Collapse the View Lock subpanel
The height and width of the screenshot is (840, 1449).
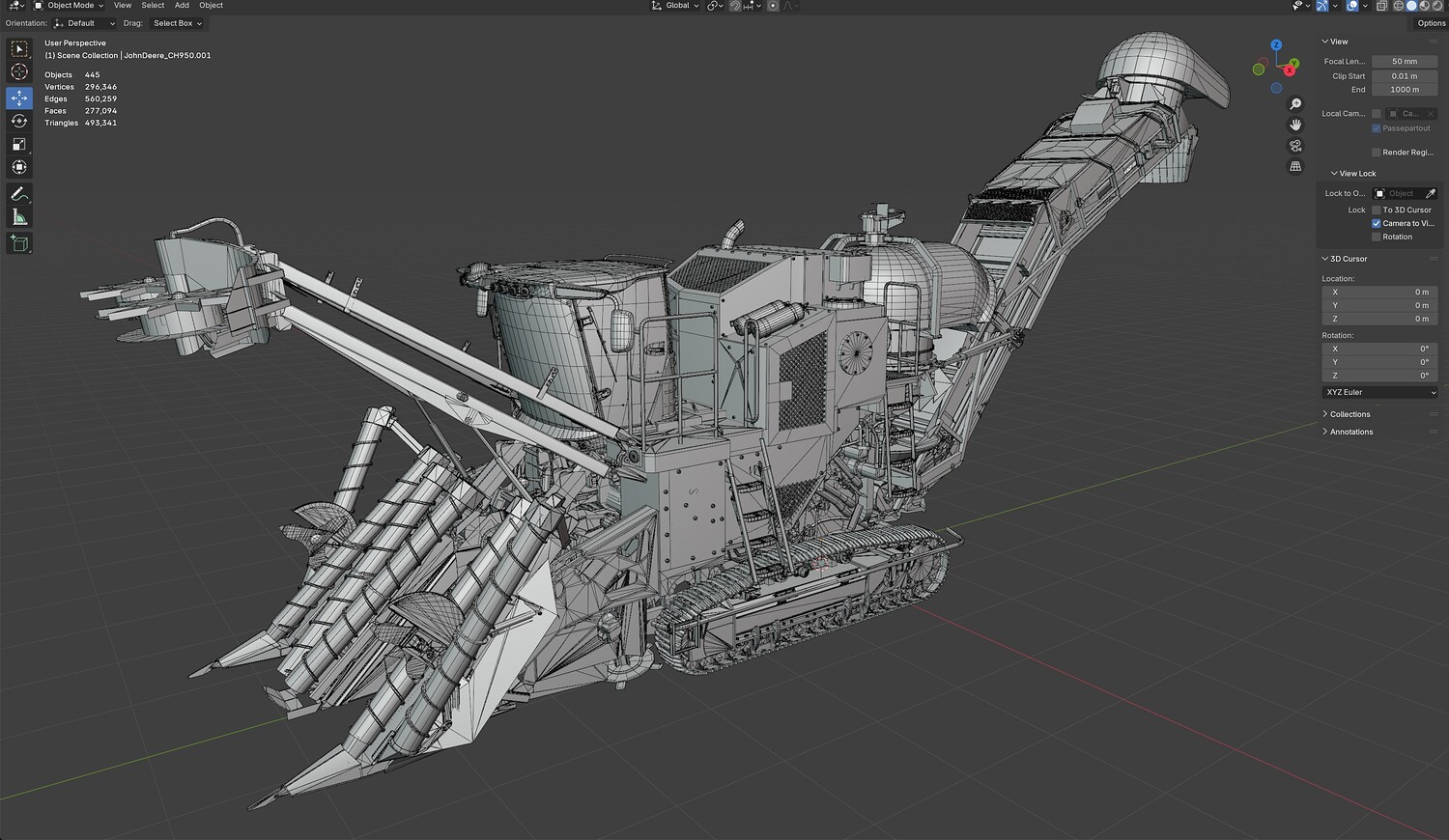coord(1356,174)
